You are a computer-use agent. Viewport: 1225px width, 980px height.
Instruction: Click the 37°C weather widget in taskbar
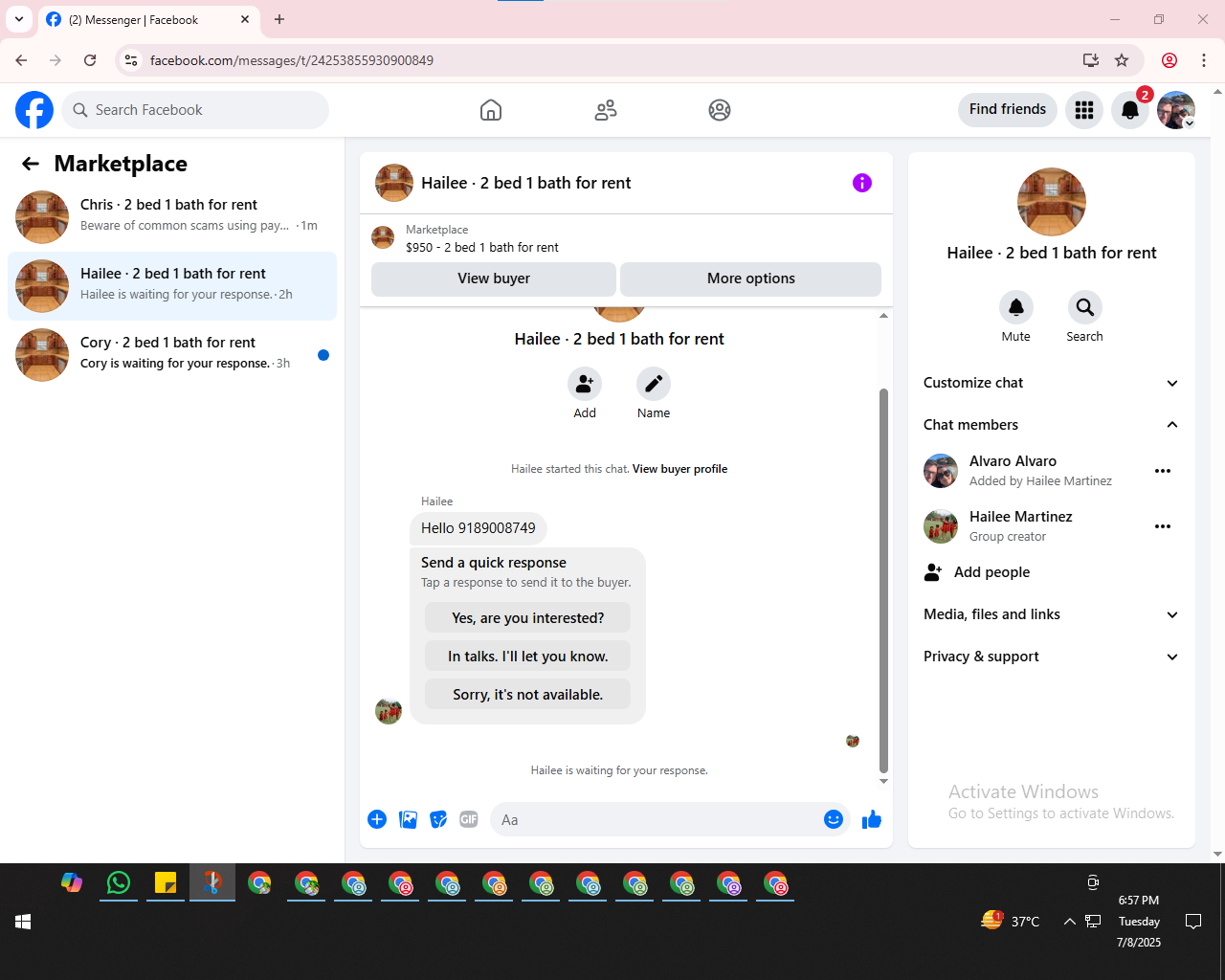pyautogui.click(x=1011, y=922)
